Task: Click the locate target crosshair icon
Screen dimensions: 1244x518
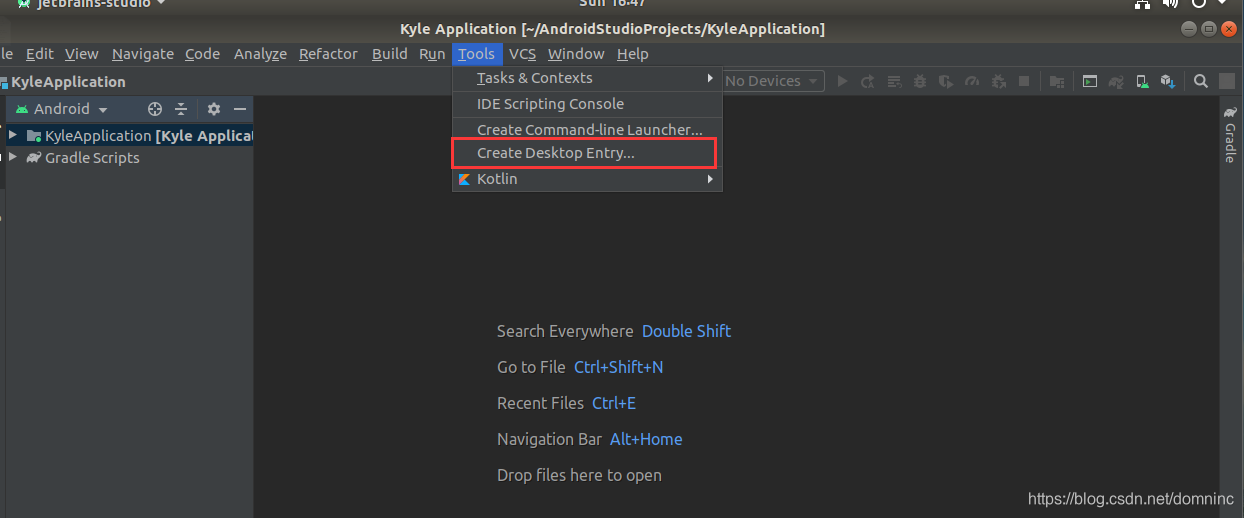Action: pyautogui.click(x=155, y=109)
